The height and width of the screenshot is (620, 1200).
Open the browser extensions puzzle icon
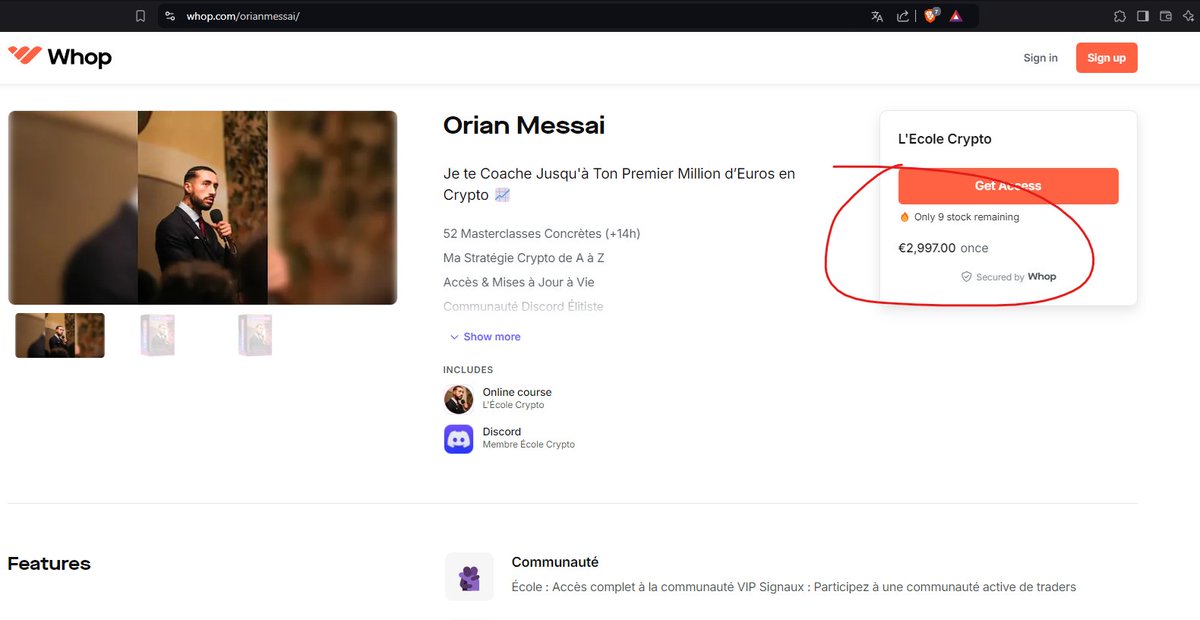pos(1120,16)
